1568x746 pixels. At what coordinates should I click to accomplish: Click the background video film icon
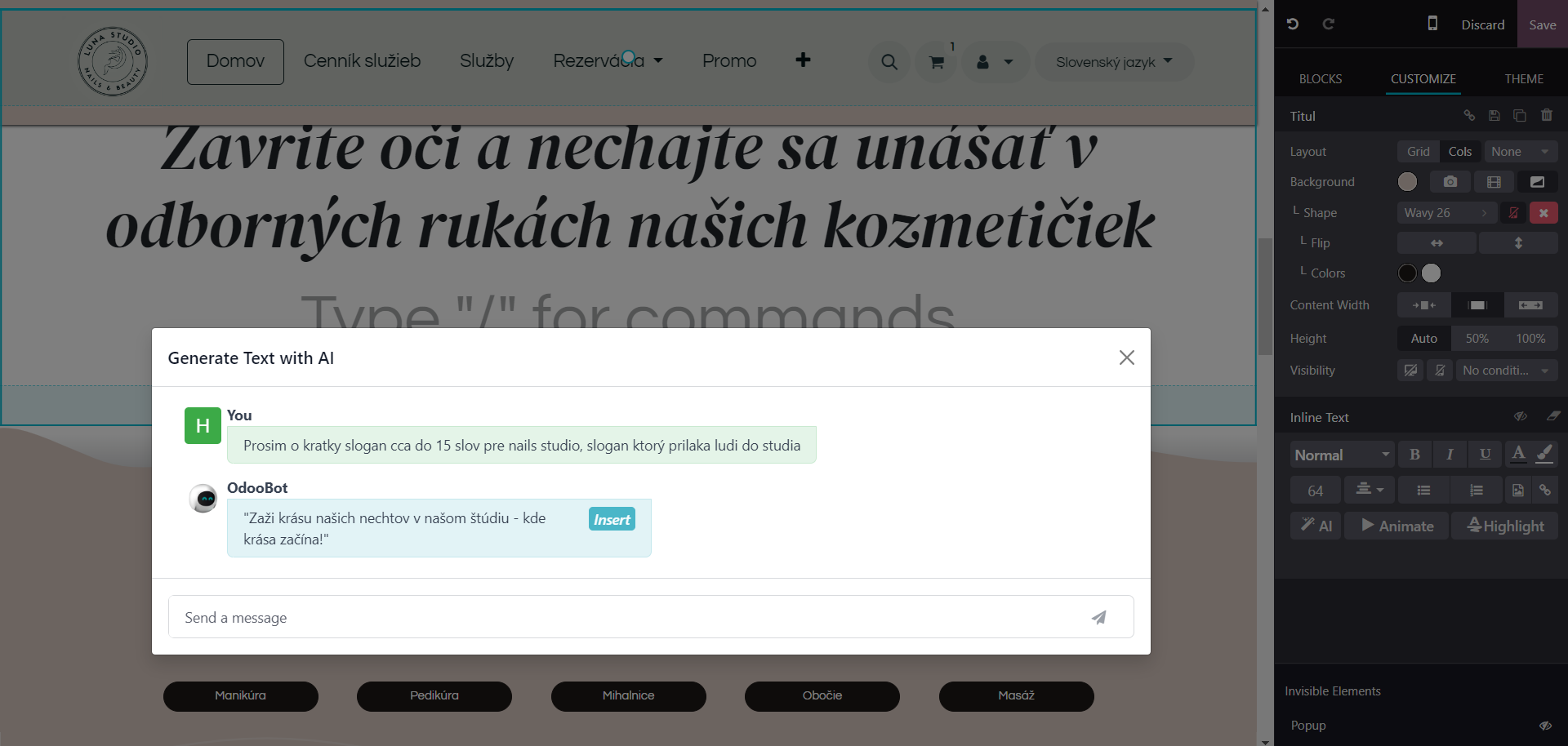[1494, 182]
